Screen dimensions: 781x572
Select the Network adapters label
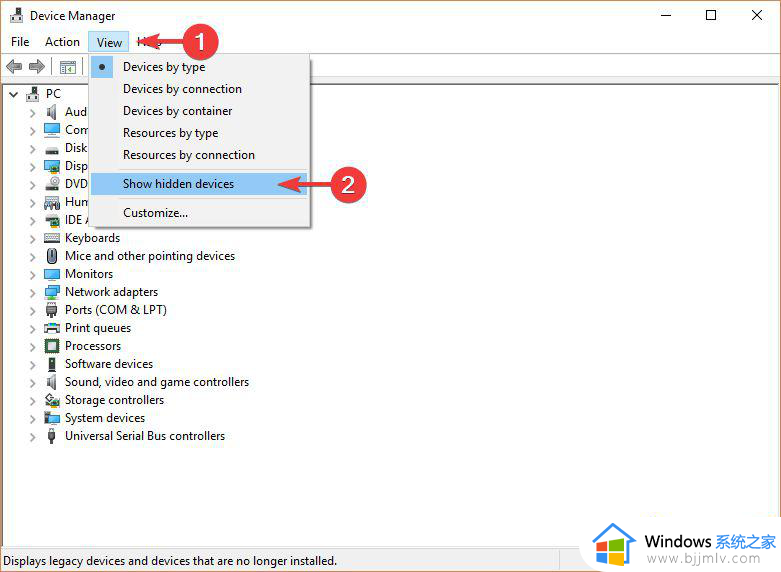click(x=112, y=292)
